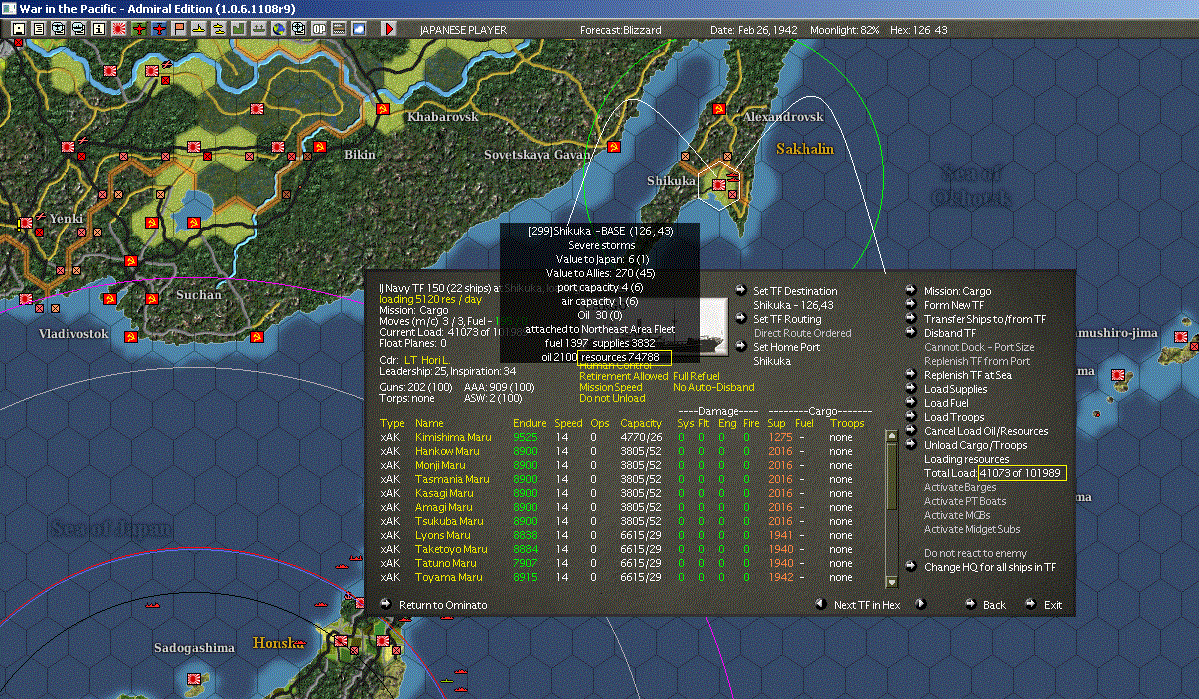Viewport: 1199px width, 699px height.
Task: Click Load Fuel
Action: point(946,403)
